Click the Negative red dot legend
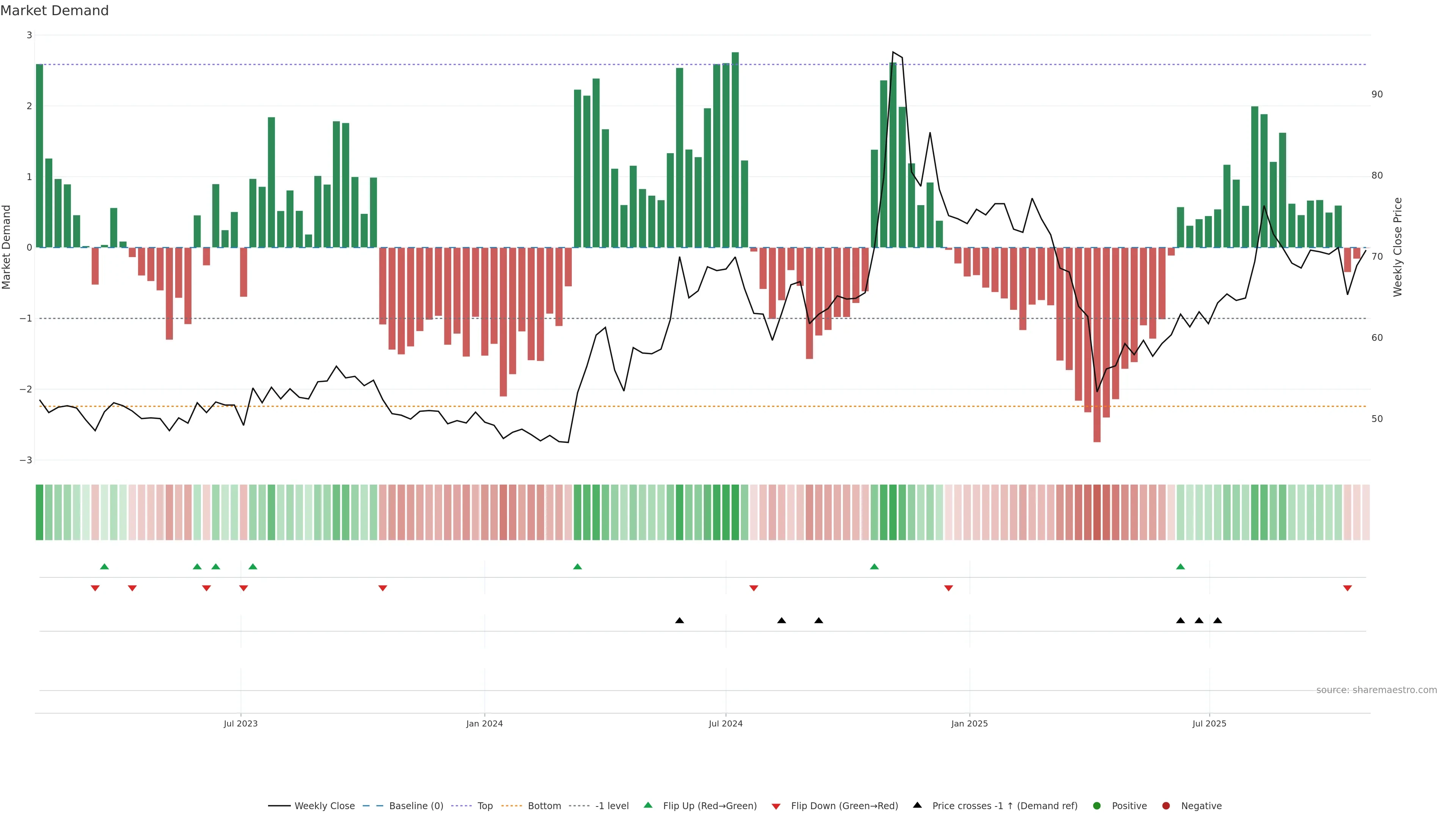This screenshot has height=819, width=1456. [x=1166, y=805]
